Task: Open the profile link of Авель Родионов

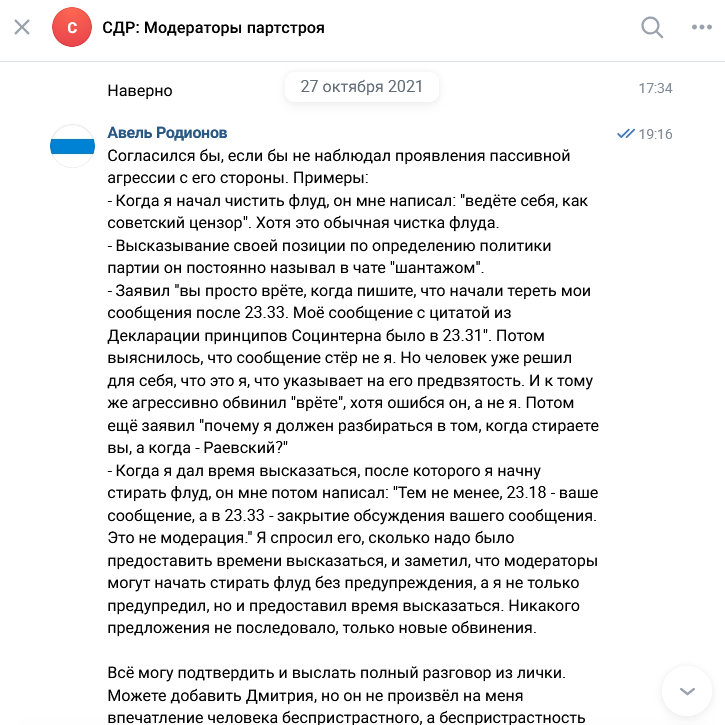Action: coord(167,133)
